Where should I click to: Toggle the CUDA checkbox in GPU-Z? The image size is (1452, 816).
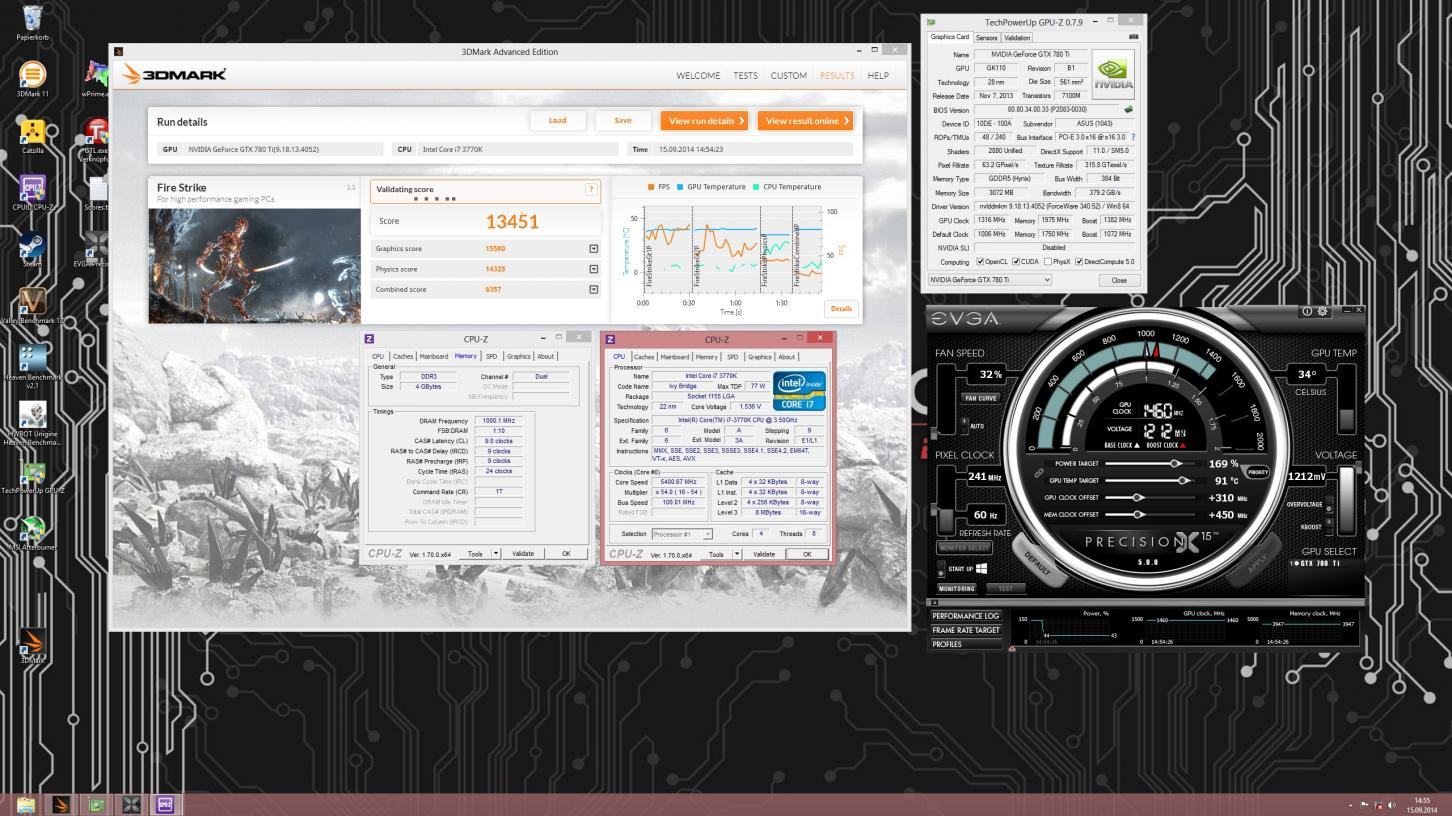click(x=1016, y=262)
